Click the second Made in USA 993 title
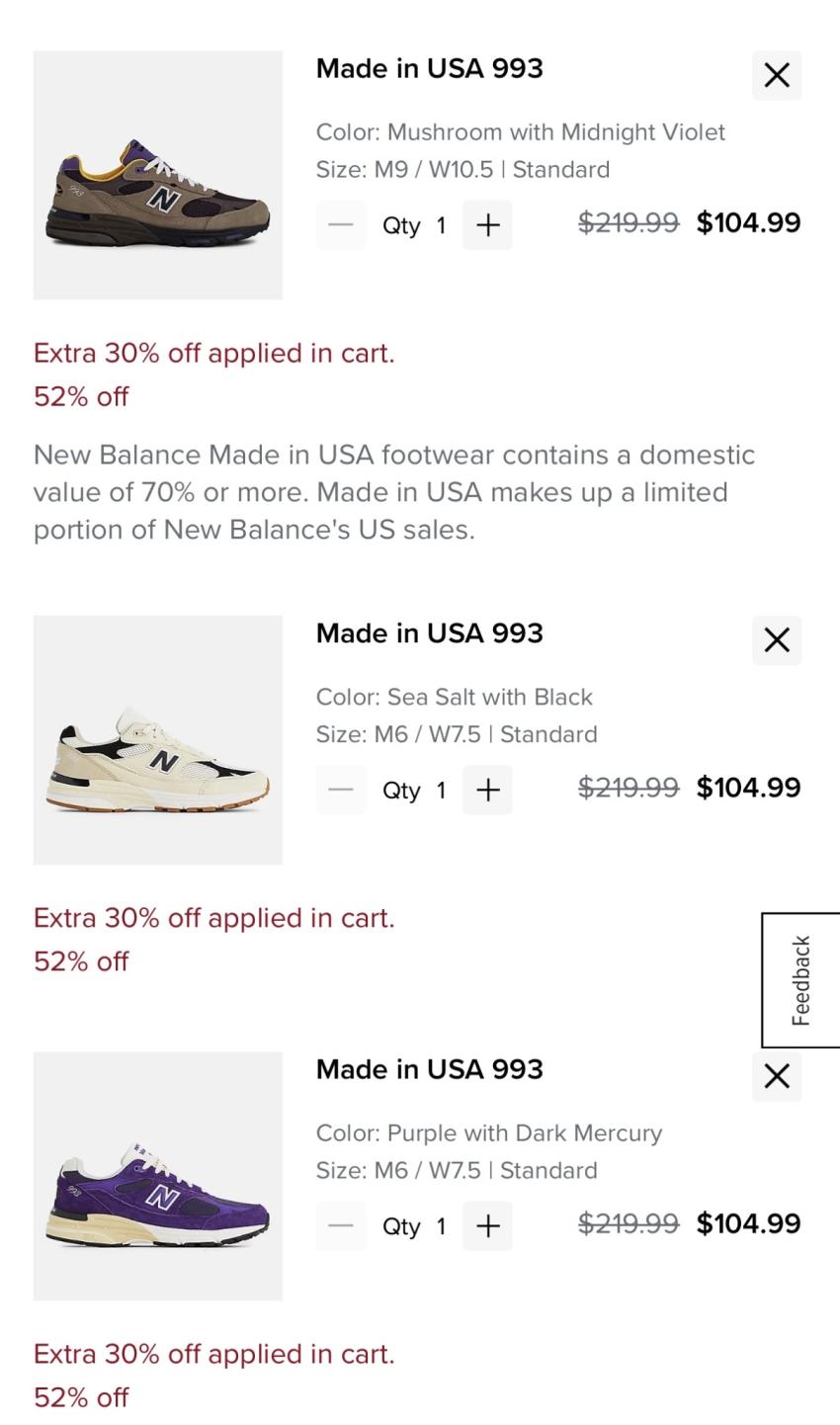Image resolution: width=840 pixels, height=1425 pixels. pos(429,633)
